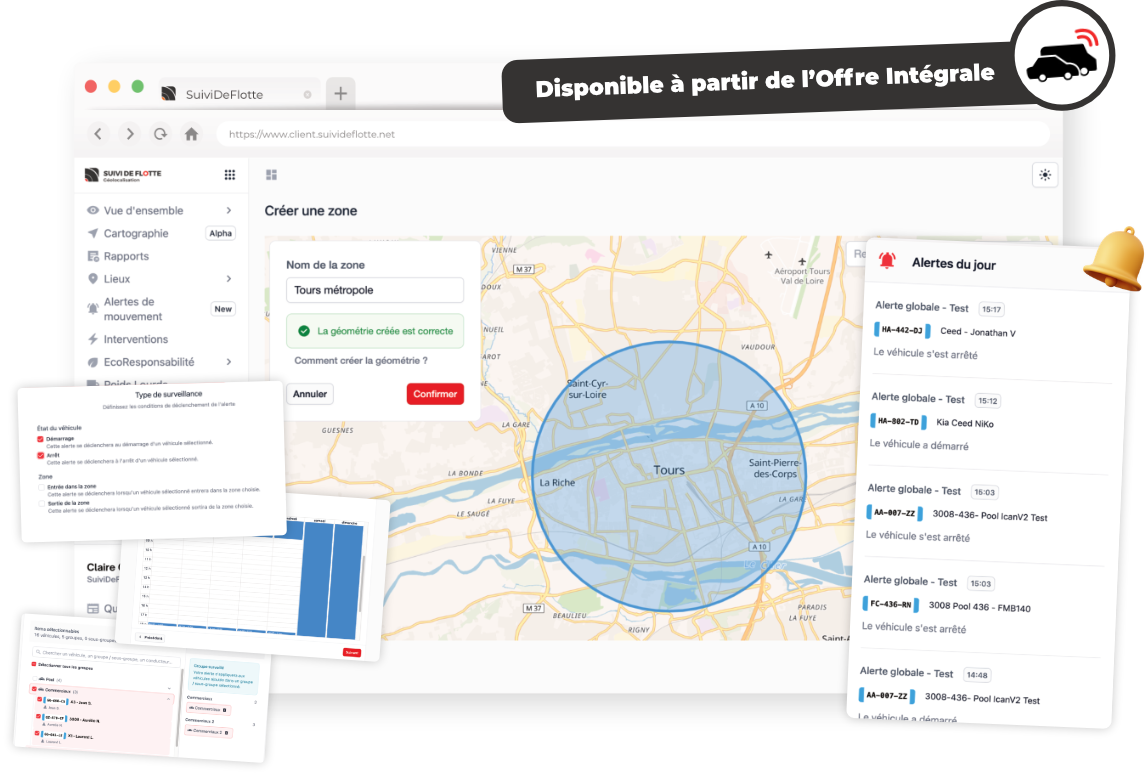This screenshot has width=1146, height=776.
Task: Click the HA-802-TD license plate badge
Action: pos(898,422)
